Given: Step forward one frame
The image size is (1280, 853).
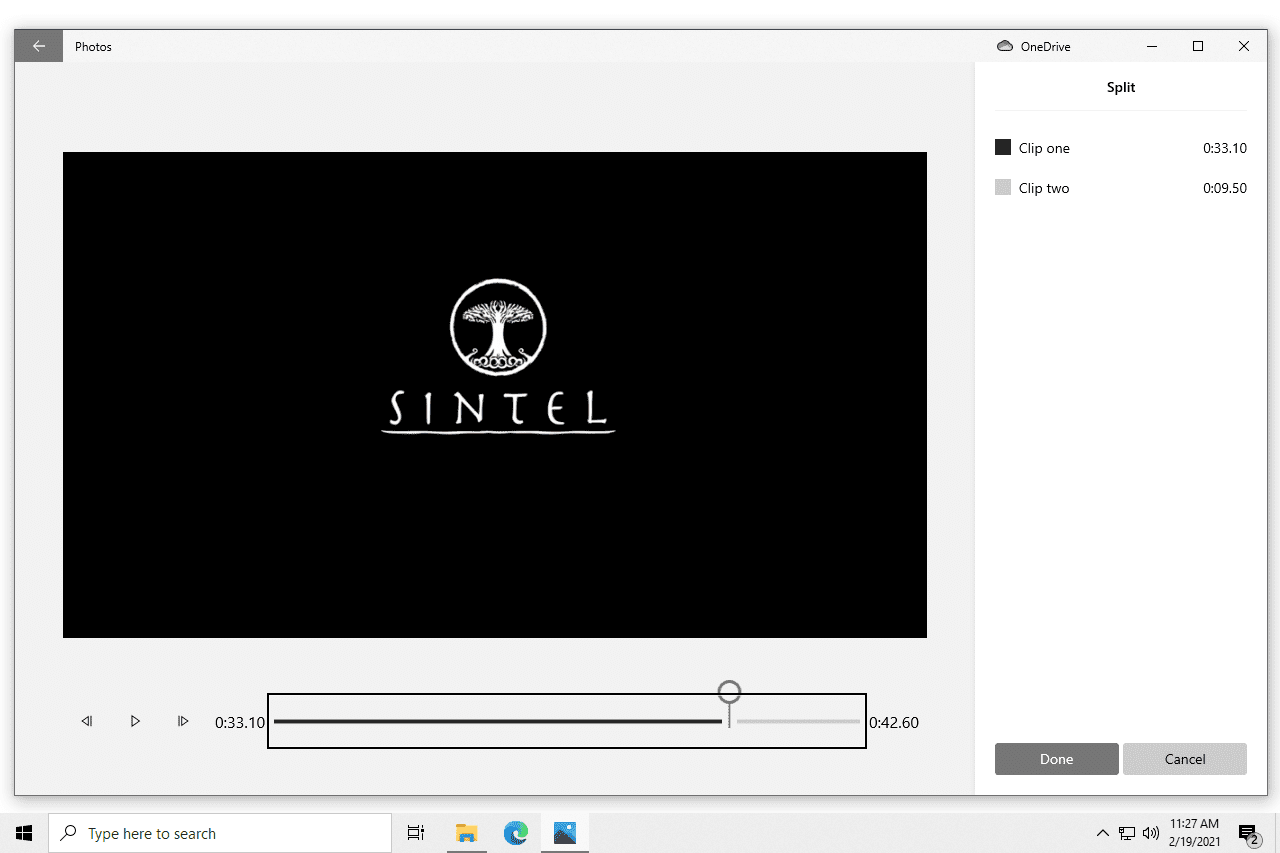Looking at the screenshot, I should [183, 721].
